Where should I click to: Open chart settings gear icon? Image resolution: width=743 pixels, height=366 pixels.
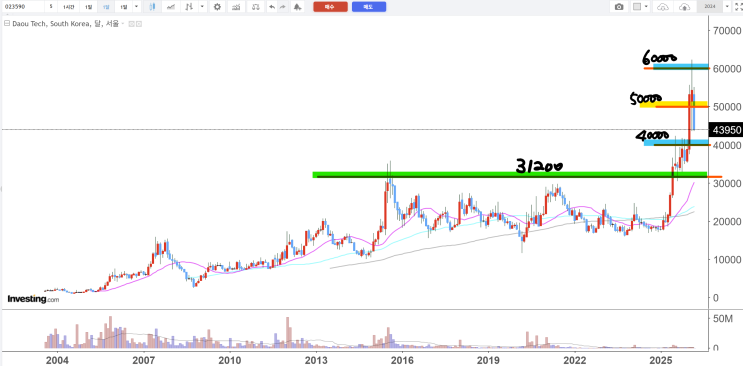[217, 7]
